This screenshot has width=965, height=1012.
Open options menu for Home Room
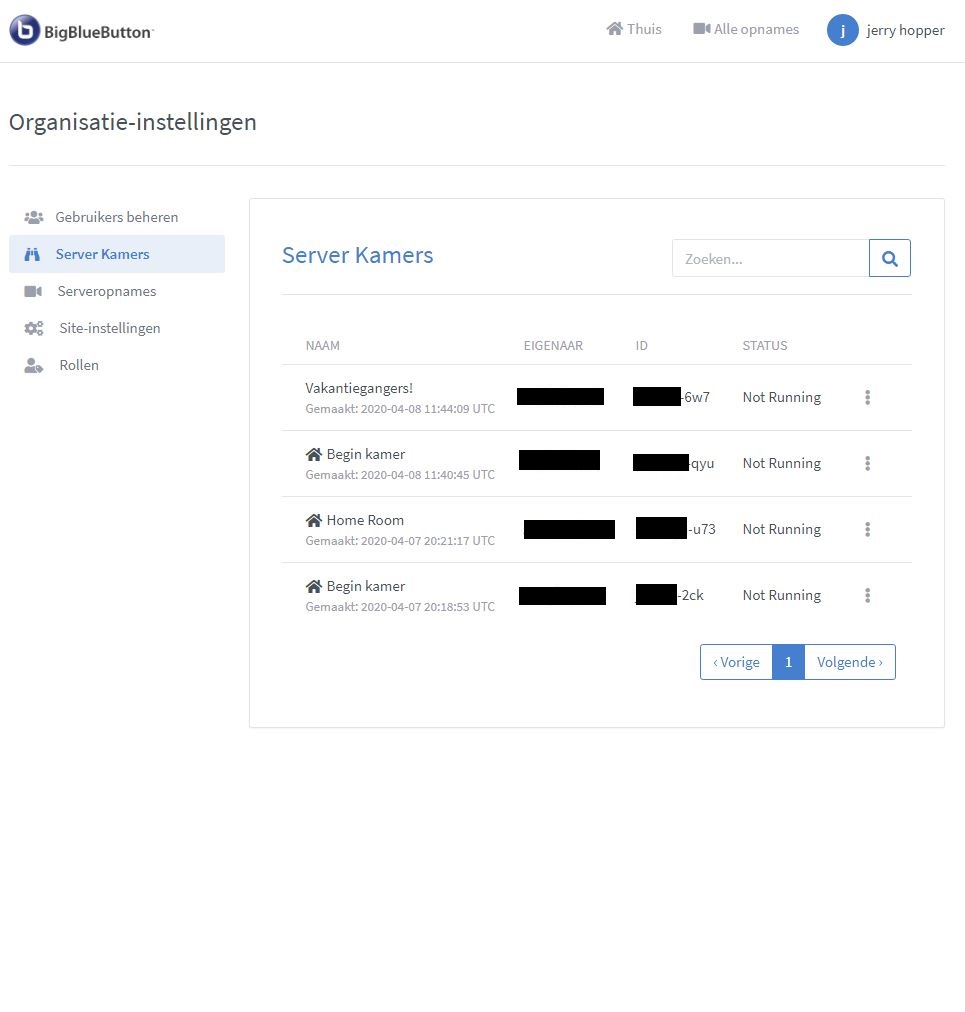click(x=867, y=529)
